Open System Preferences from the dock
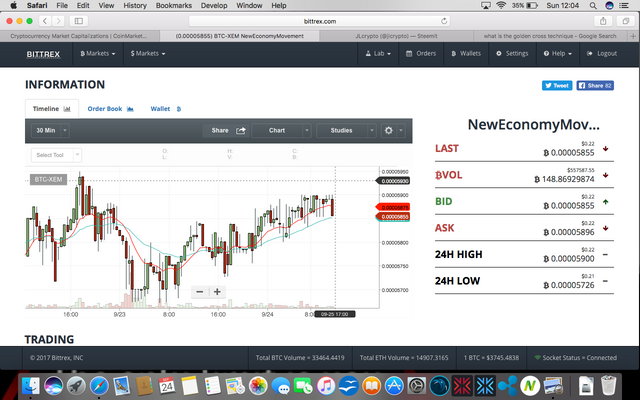640x400 pixels. (417, 385)
